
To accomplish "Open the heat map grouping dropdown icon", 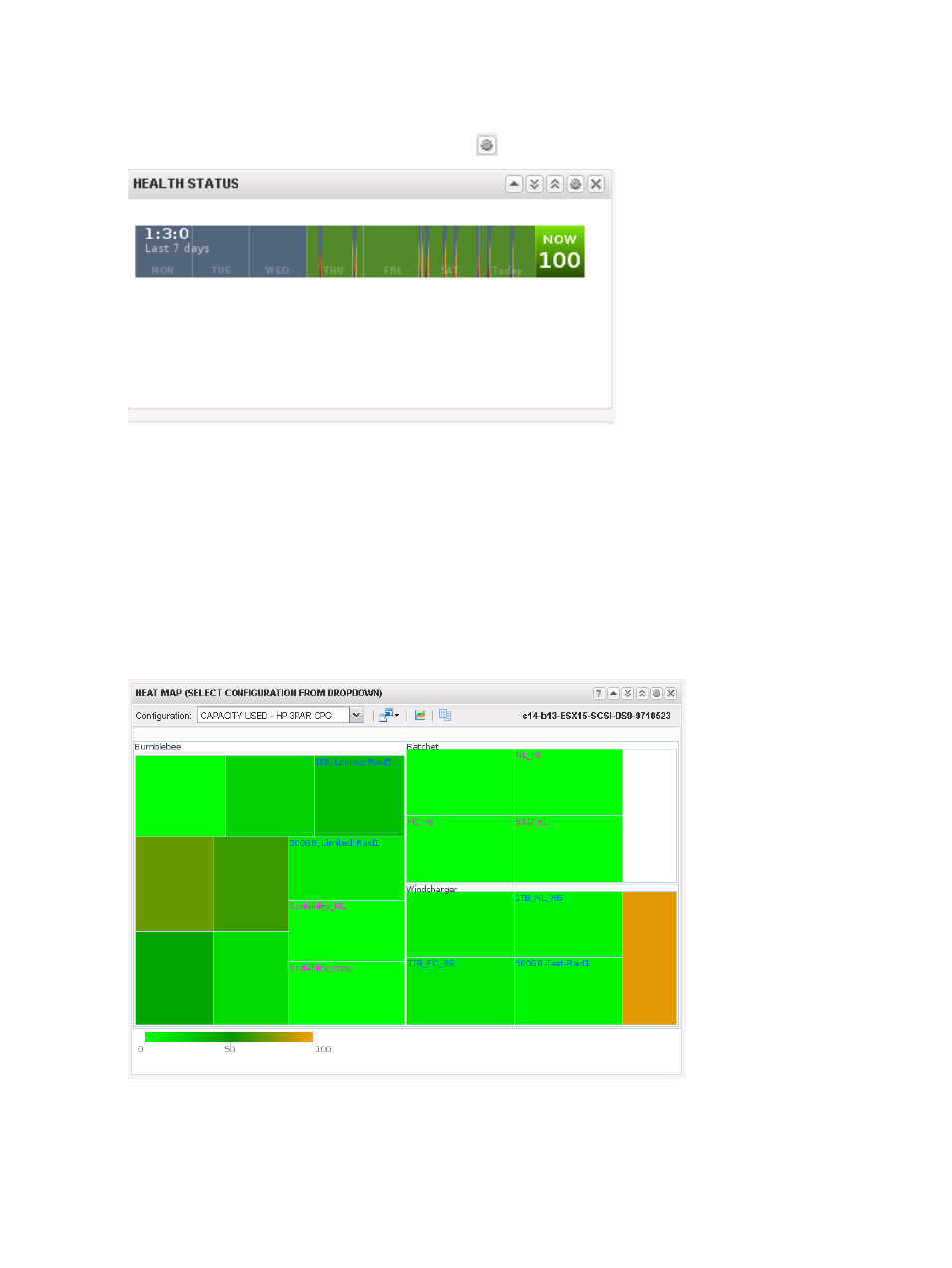I will click(389, 715).
